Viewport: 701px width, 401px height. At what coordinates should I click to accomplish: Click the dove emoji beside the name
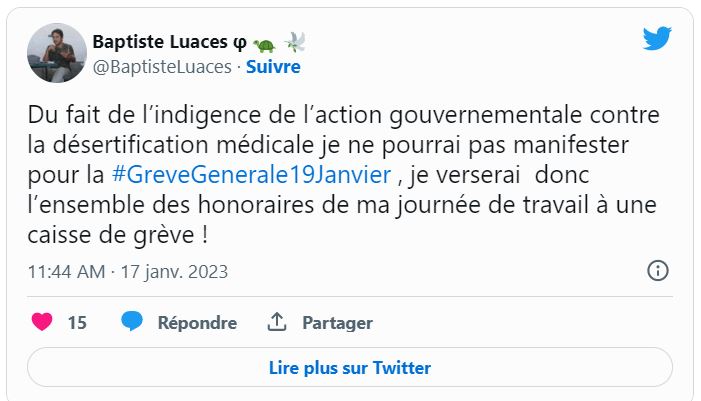295,42
